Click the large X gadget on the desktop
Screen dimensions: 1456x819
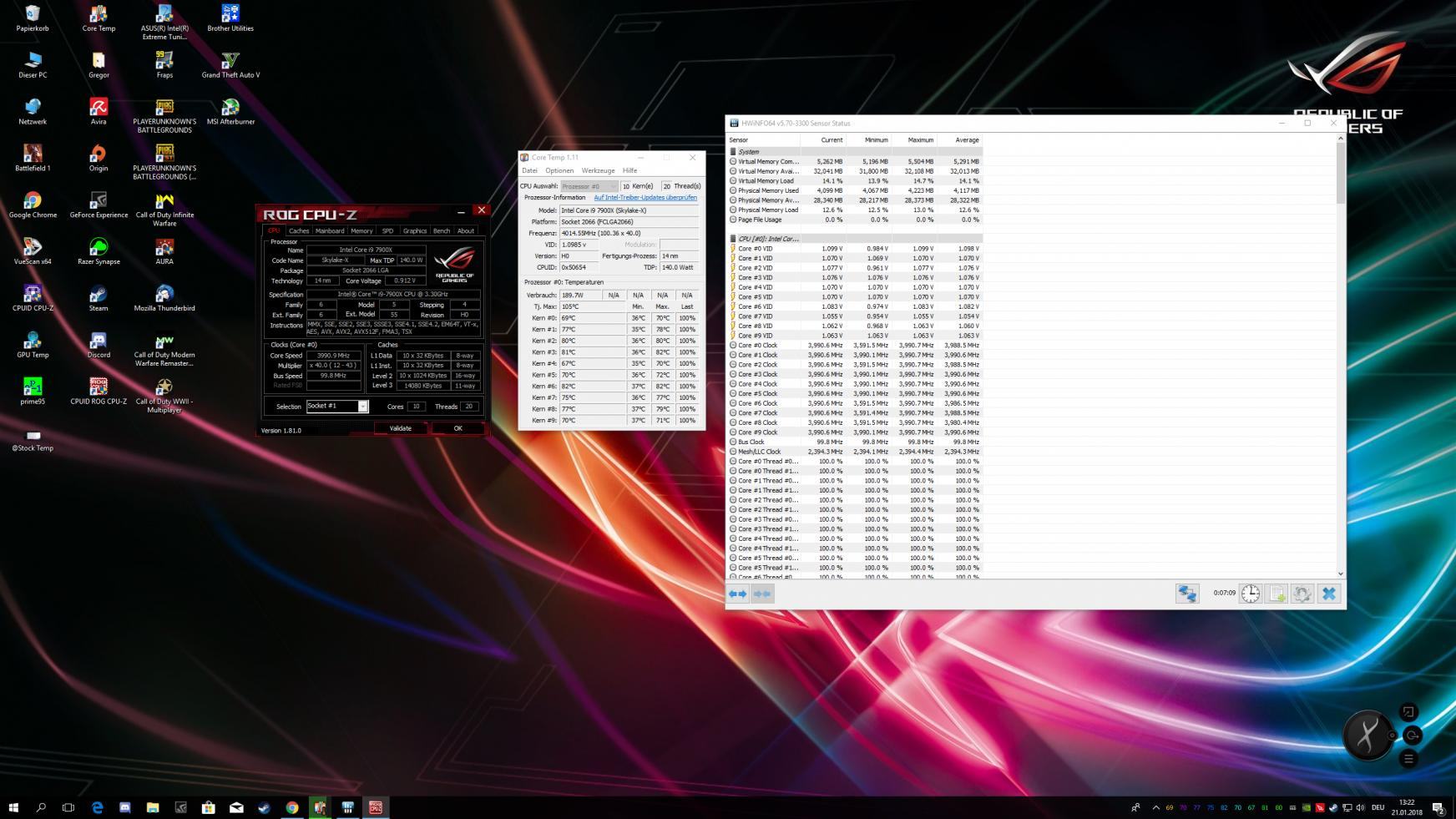[x=1367, y=736]
